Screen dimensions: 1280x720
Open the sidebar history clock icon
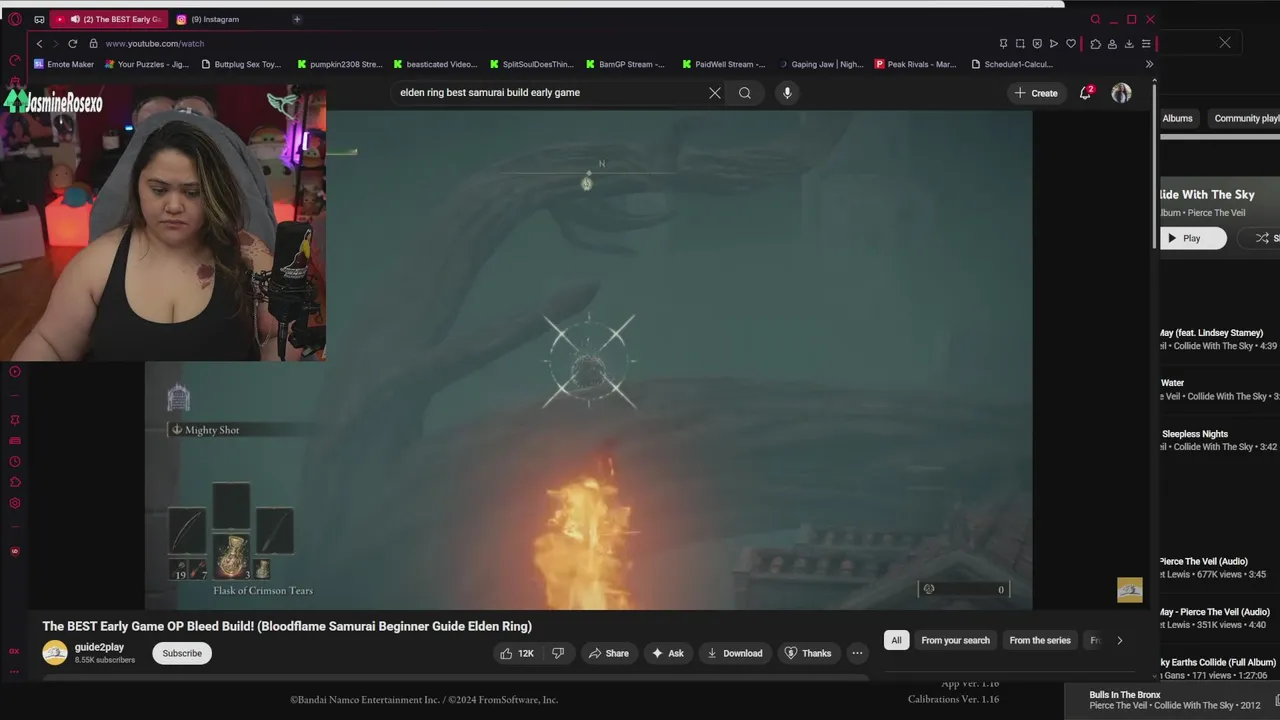click(14, 462)
